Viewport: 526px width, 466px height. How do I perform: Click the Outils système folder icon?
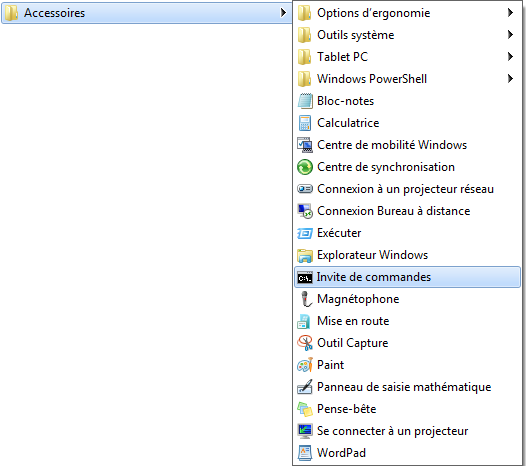pos(305,35)
